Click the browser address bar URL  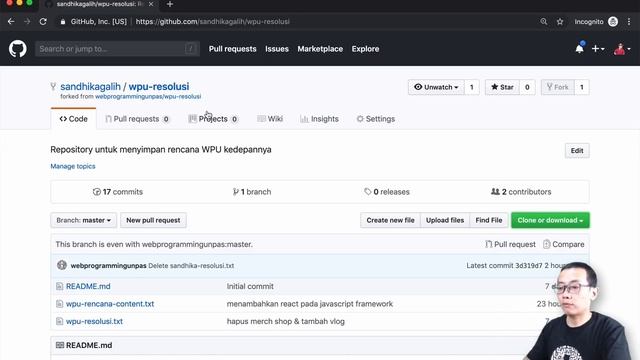(x=213, y=22)
